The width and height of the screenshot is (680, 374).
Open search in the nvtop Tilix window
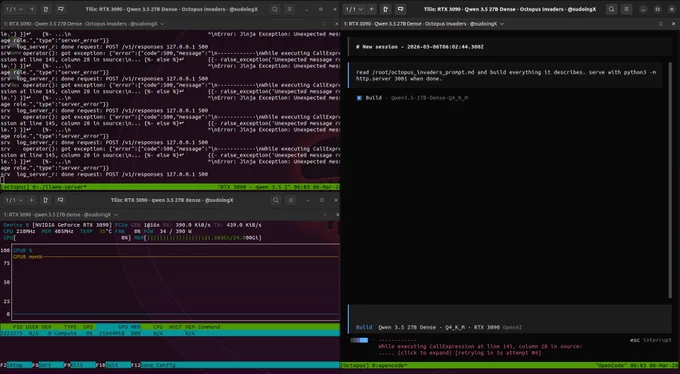coord(275,200)
